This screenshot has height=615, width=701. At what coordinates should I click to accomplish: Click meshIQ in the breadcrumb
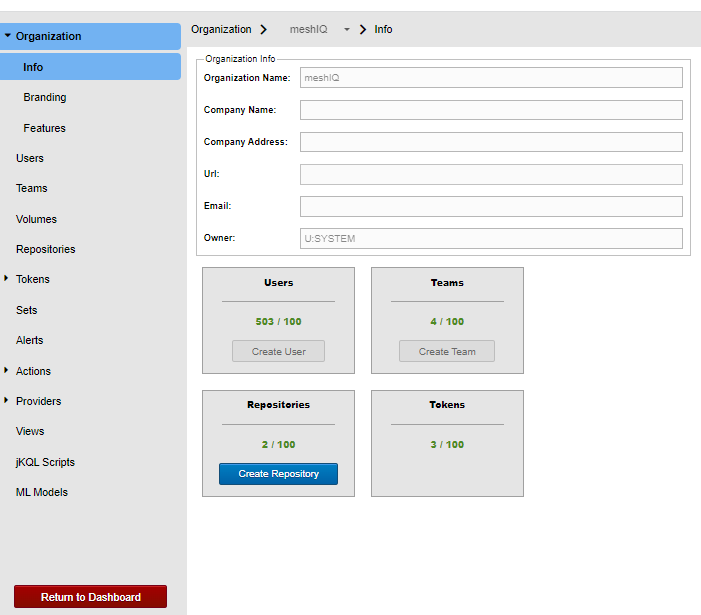click(308, 29)
